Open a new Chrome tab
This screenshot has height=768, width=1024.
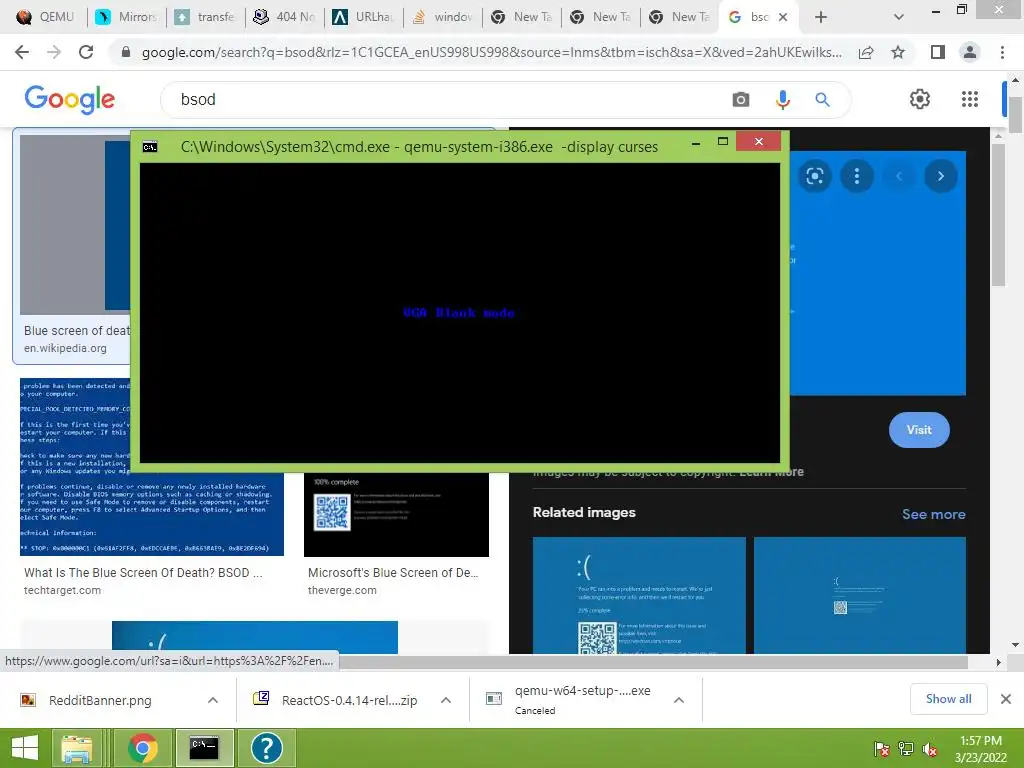click(x=821, y=17)
